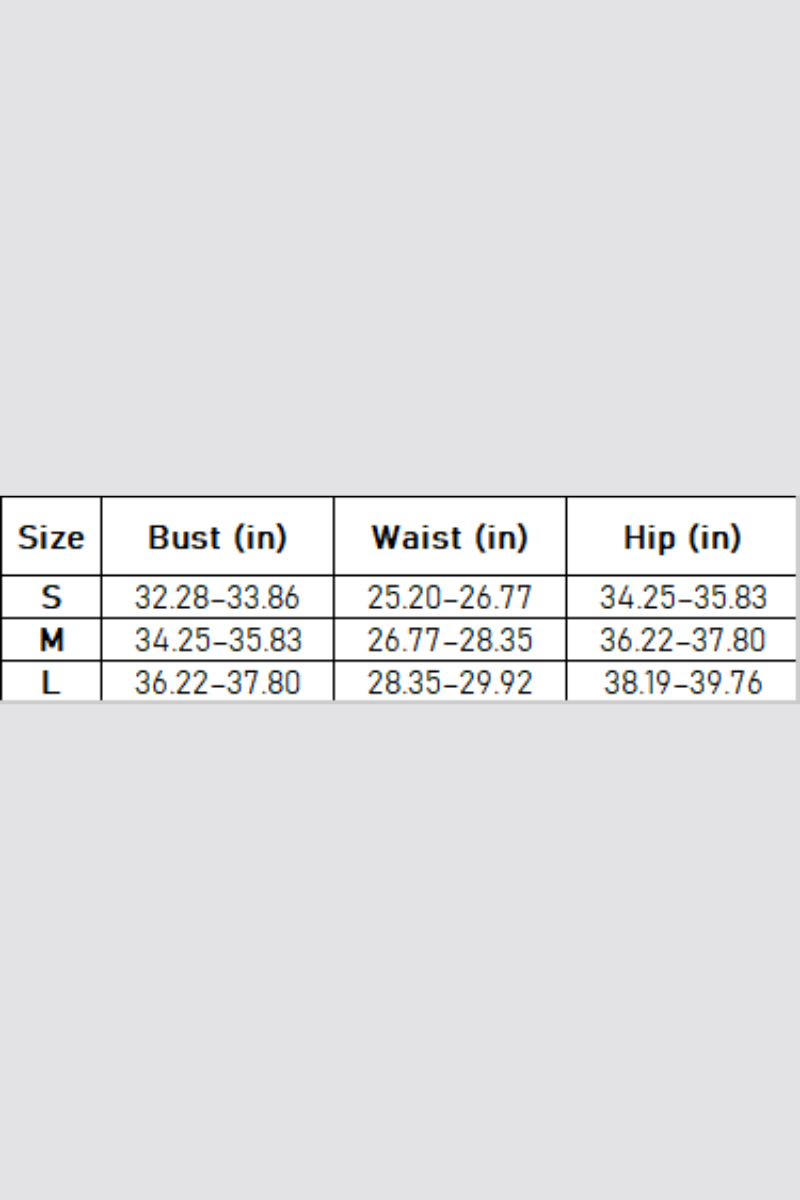Select the L size row label
Viewport: 800px width, 1200px height.
(x=51, y=683)
